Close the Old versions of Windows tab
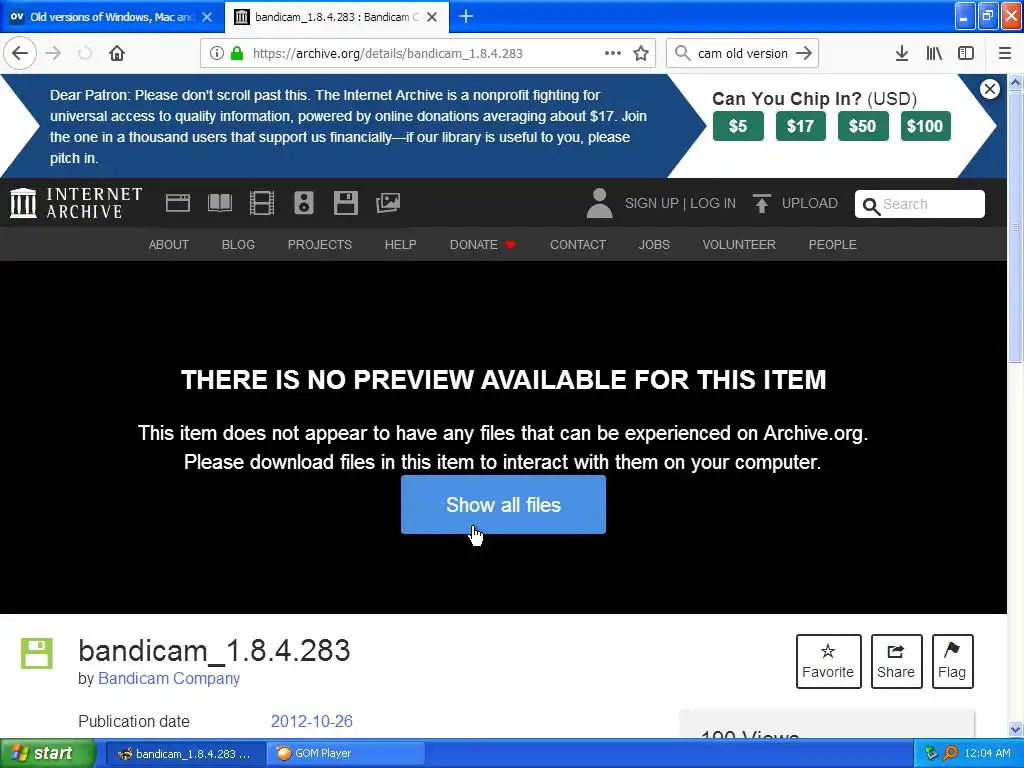 [207, 17]
